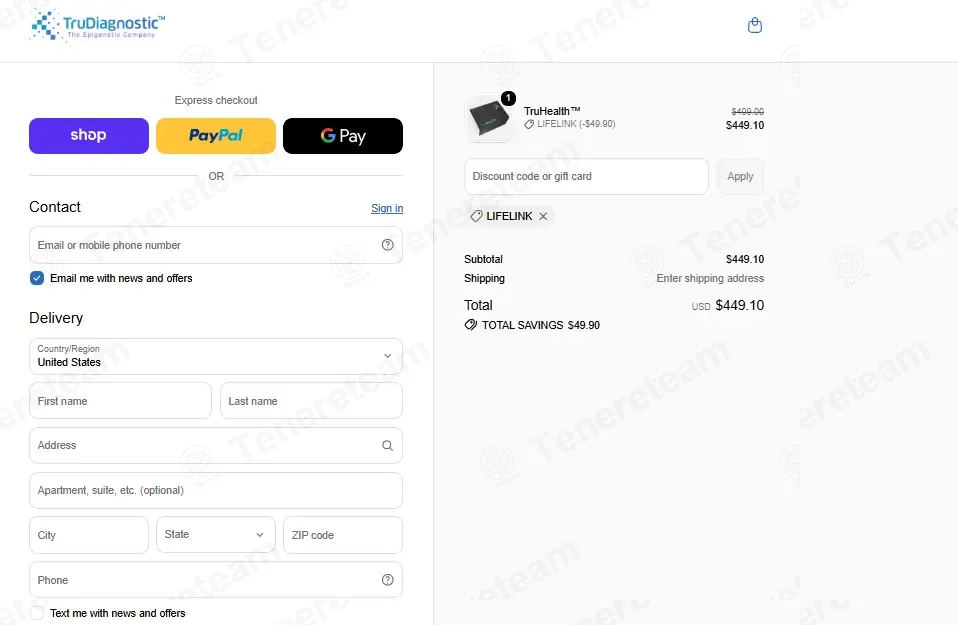Focus the Discount code or gift card field
Image resolution: width=958 pixels, height=625 pixels.
tap(587, 177)
